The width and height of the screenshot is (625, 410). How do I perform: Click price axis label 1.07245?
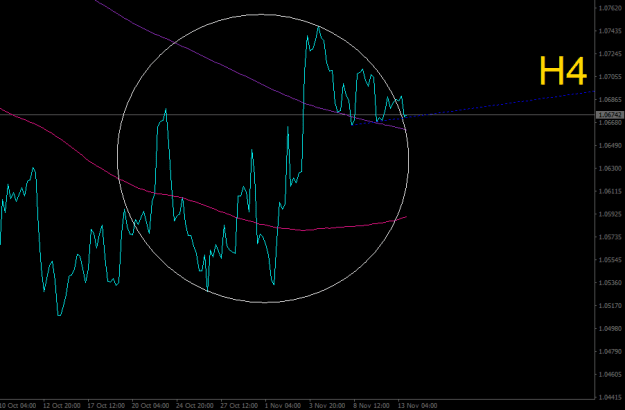coord(611,53)
